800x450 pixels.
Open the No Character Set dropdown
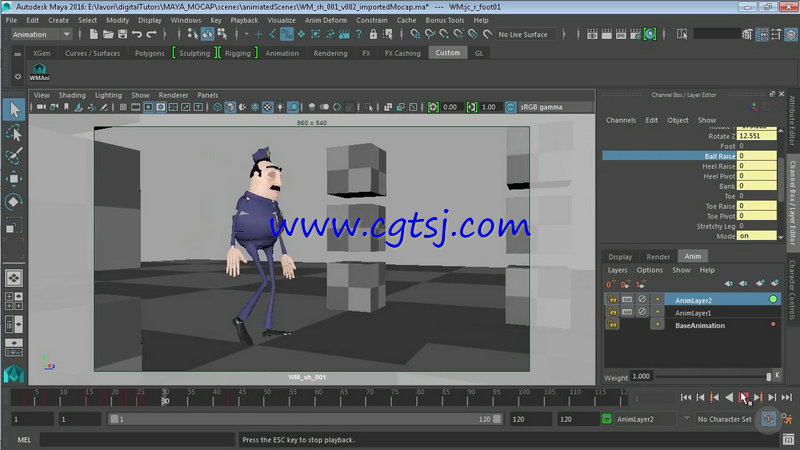724,419
